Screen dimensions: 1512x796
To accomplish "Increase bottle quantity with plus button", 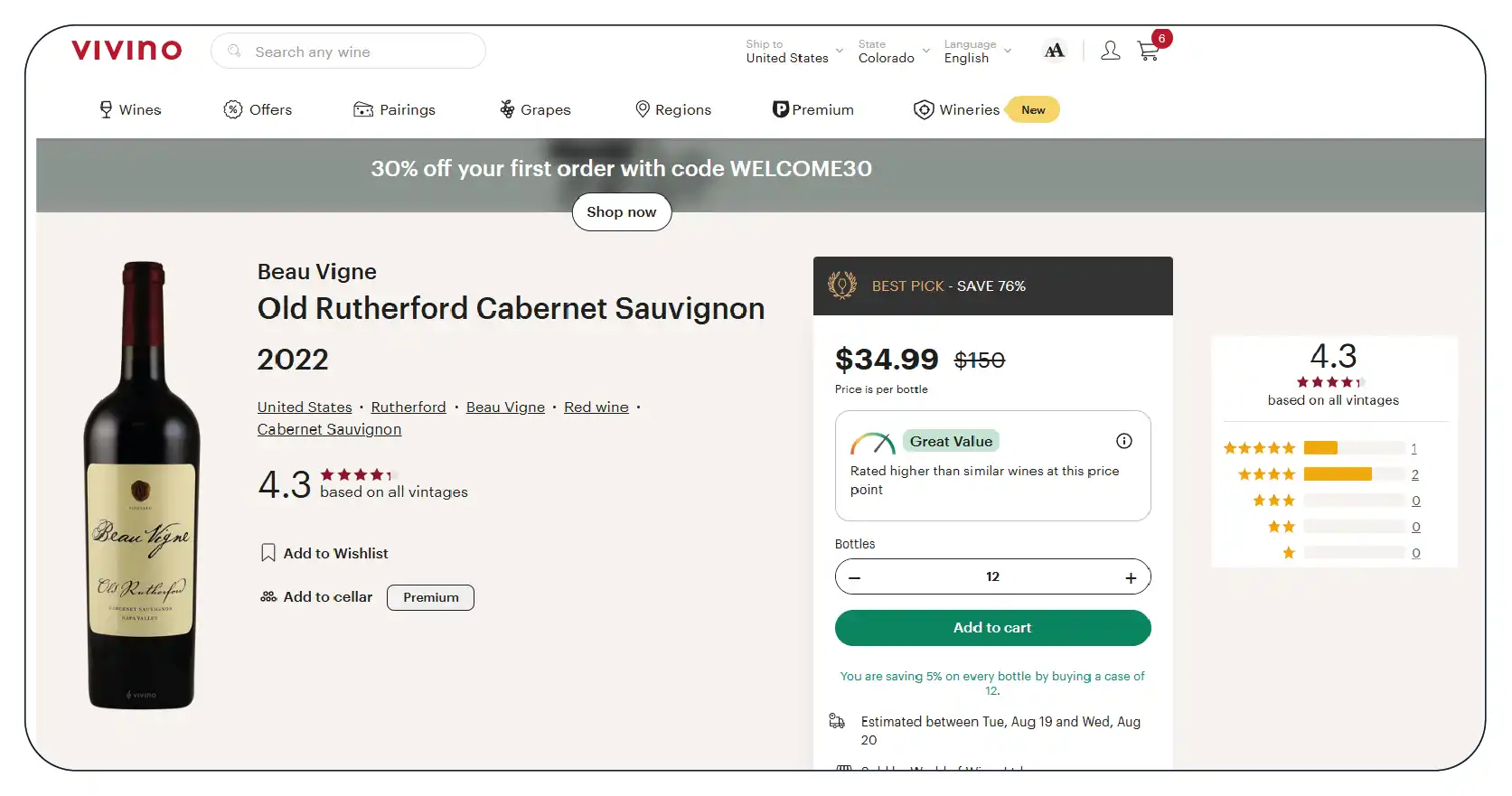I will [1131, 577].
